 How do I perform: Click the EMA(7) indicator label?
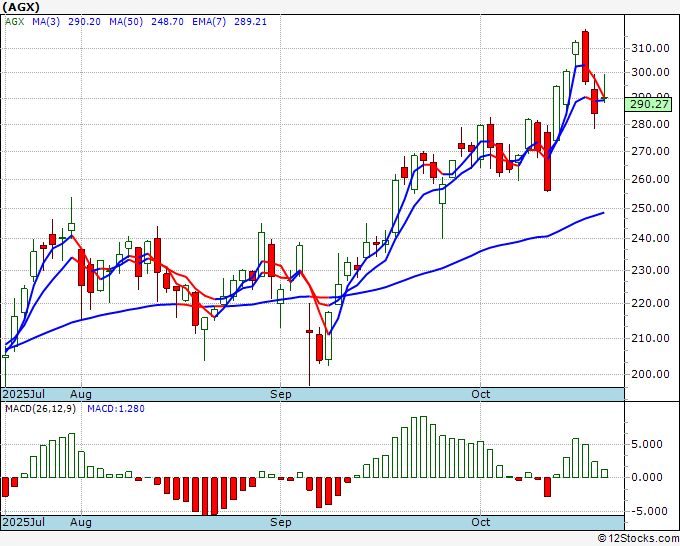(x=209, y=22)
